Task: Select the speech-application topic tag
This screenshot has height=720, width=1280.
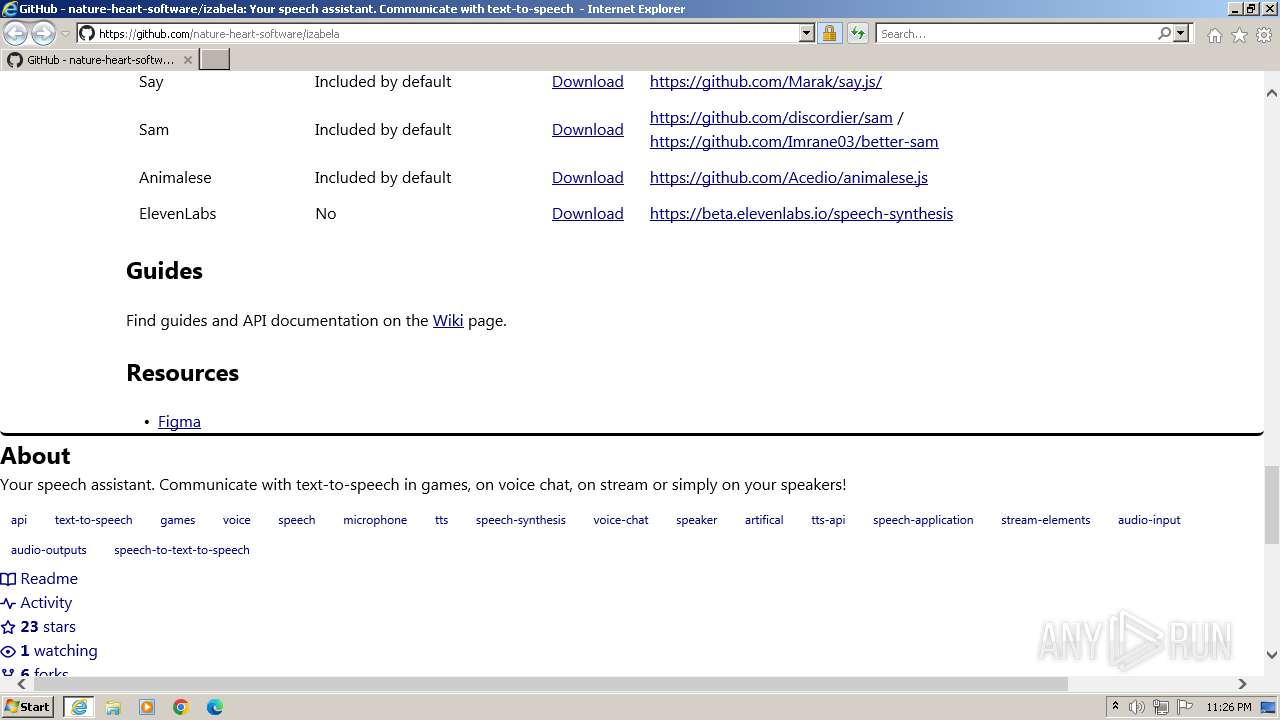Action: [923, 520]
